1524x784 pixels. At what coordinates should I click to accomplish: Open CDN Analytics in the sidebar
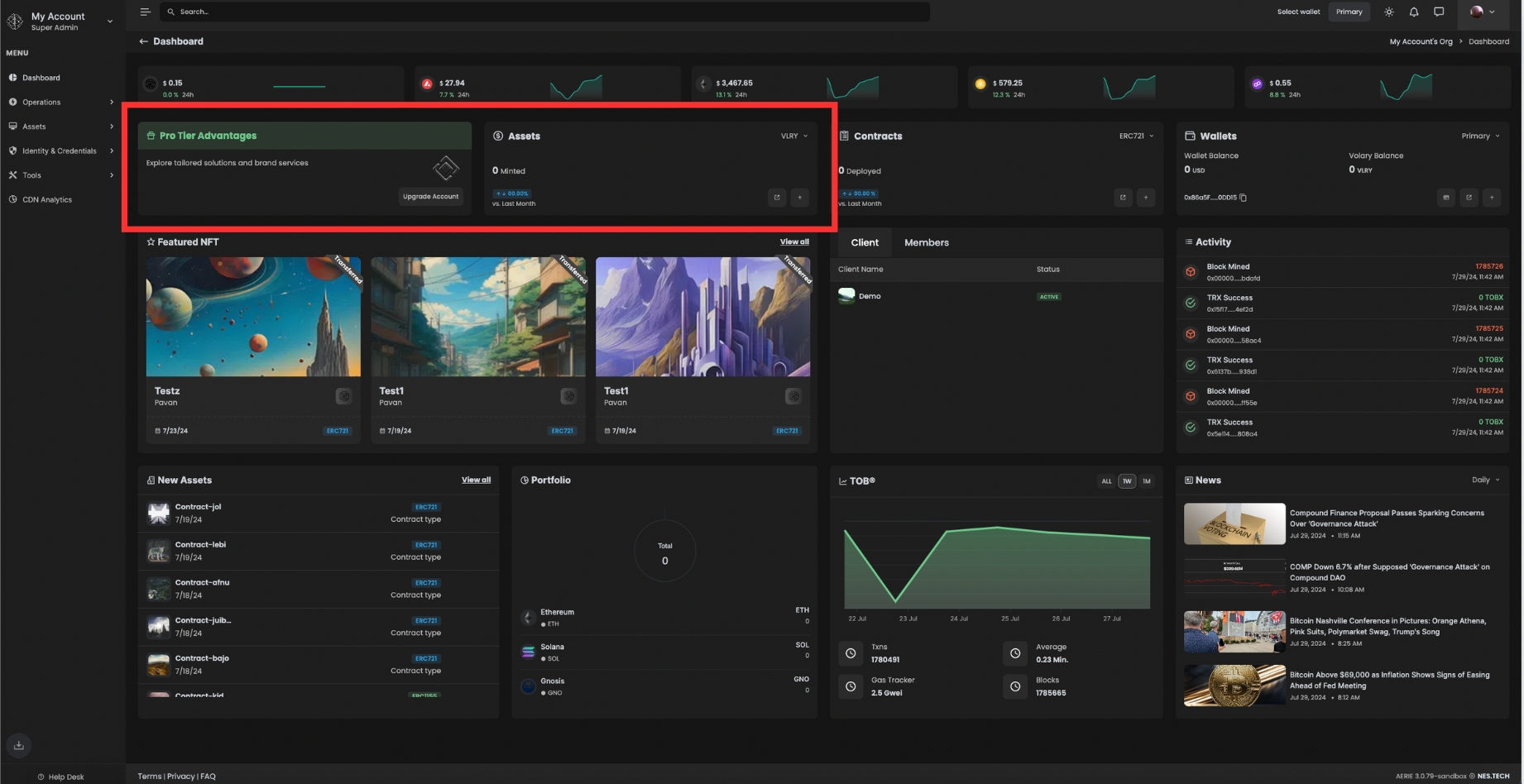pos(47,200)
